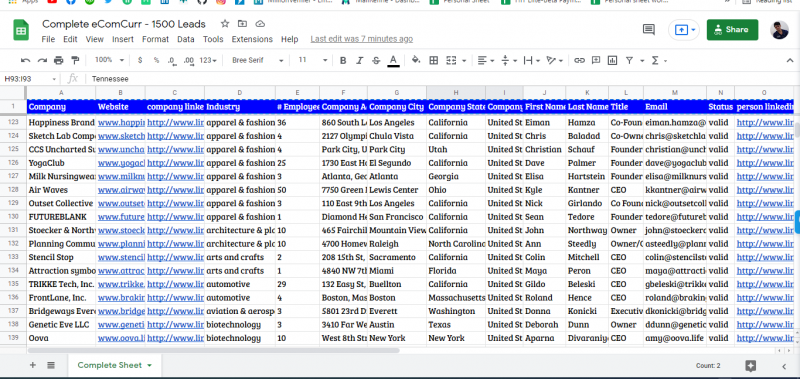Open the Extensions menu

pos(252,39)
